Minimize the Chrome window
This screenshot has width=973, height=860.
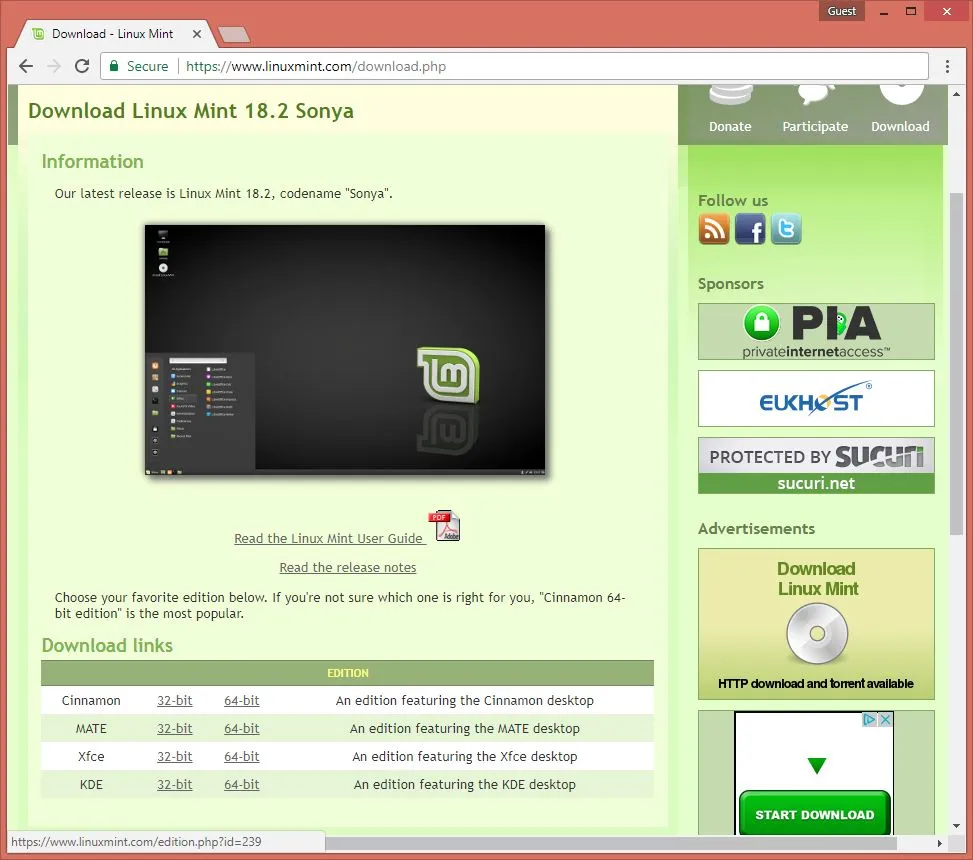tap(883, 11)
